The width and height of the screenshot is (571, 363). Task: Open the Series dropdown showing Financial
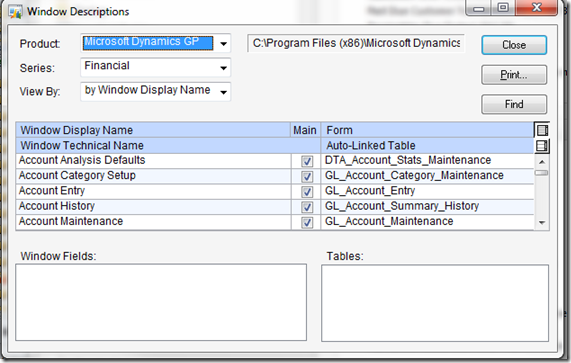[223, 68]
